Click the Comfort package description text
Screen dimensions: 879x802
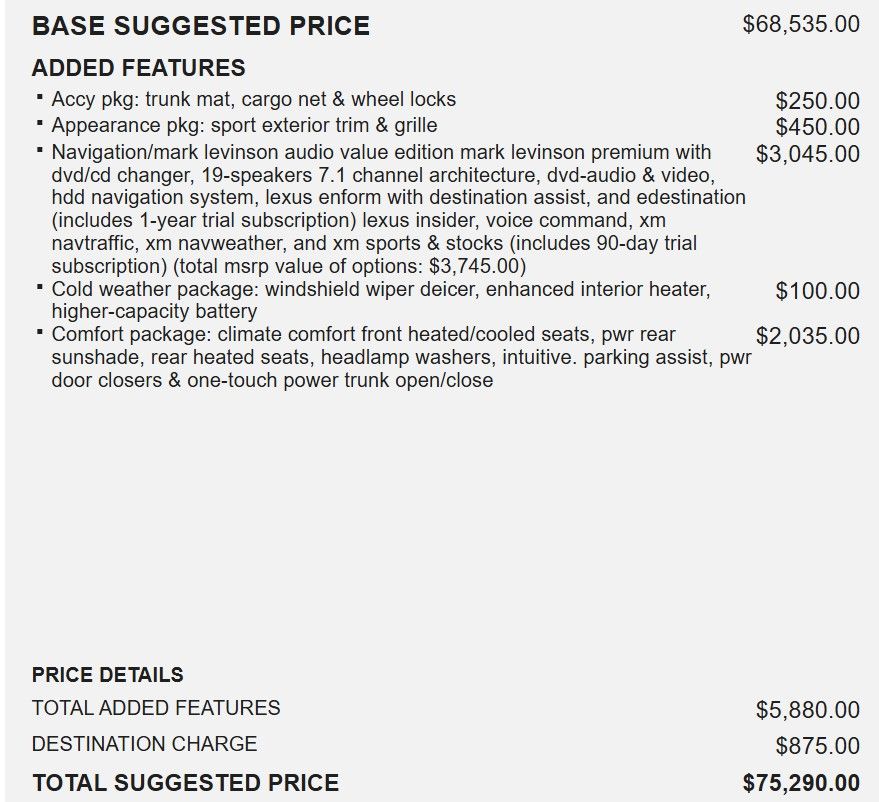click(x=400, y=357)
